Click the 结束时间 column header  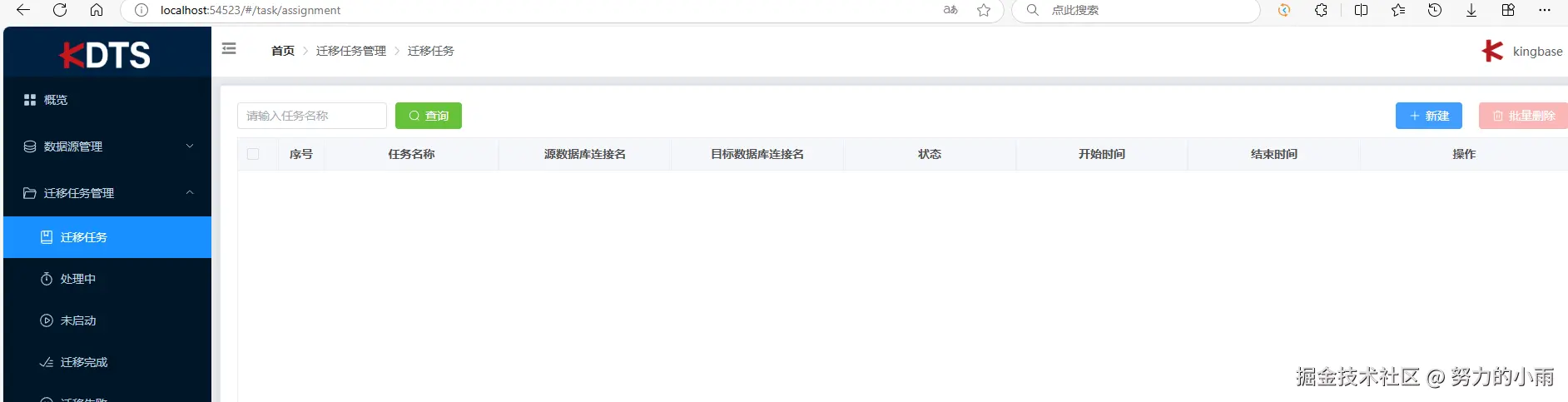point(1274,154)
